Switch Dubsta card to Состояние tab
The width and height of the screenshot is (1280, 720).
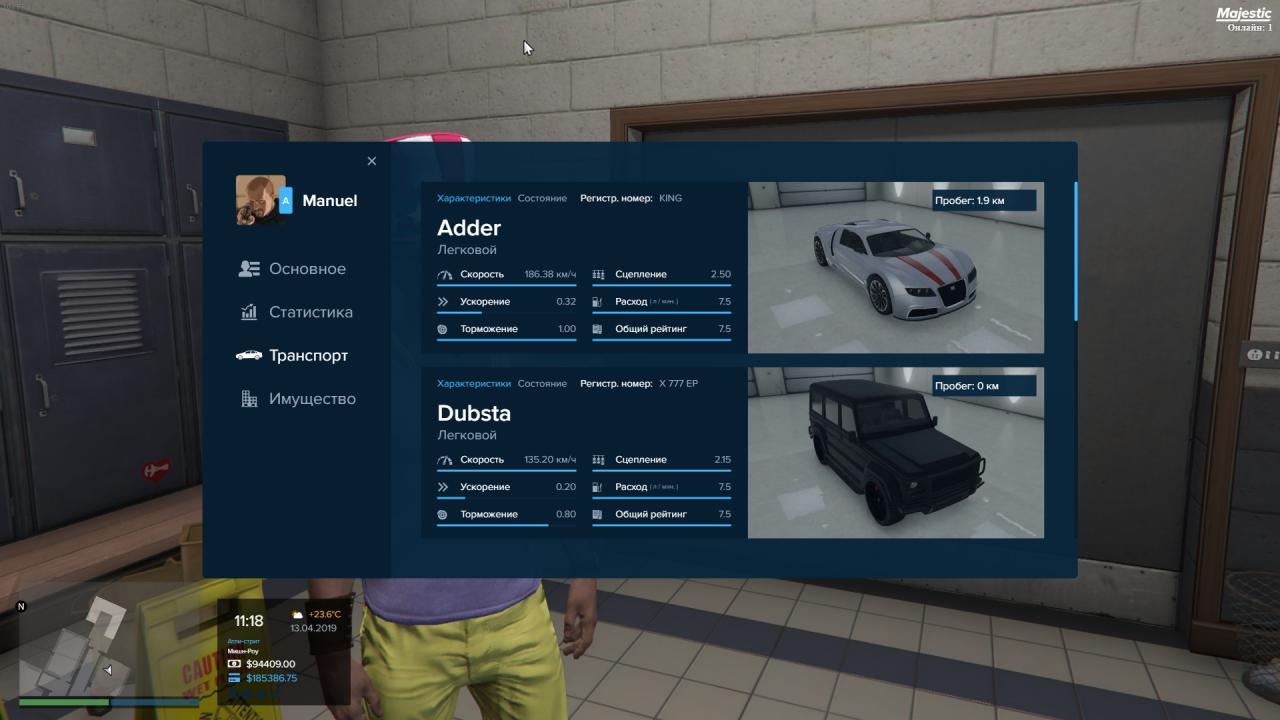(542, 384)
